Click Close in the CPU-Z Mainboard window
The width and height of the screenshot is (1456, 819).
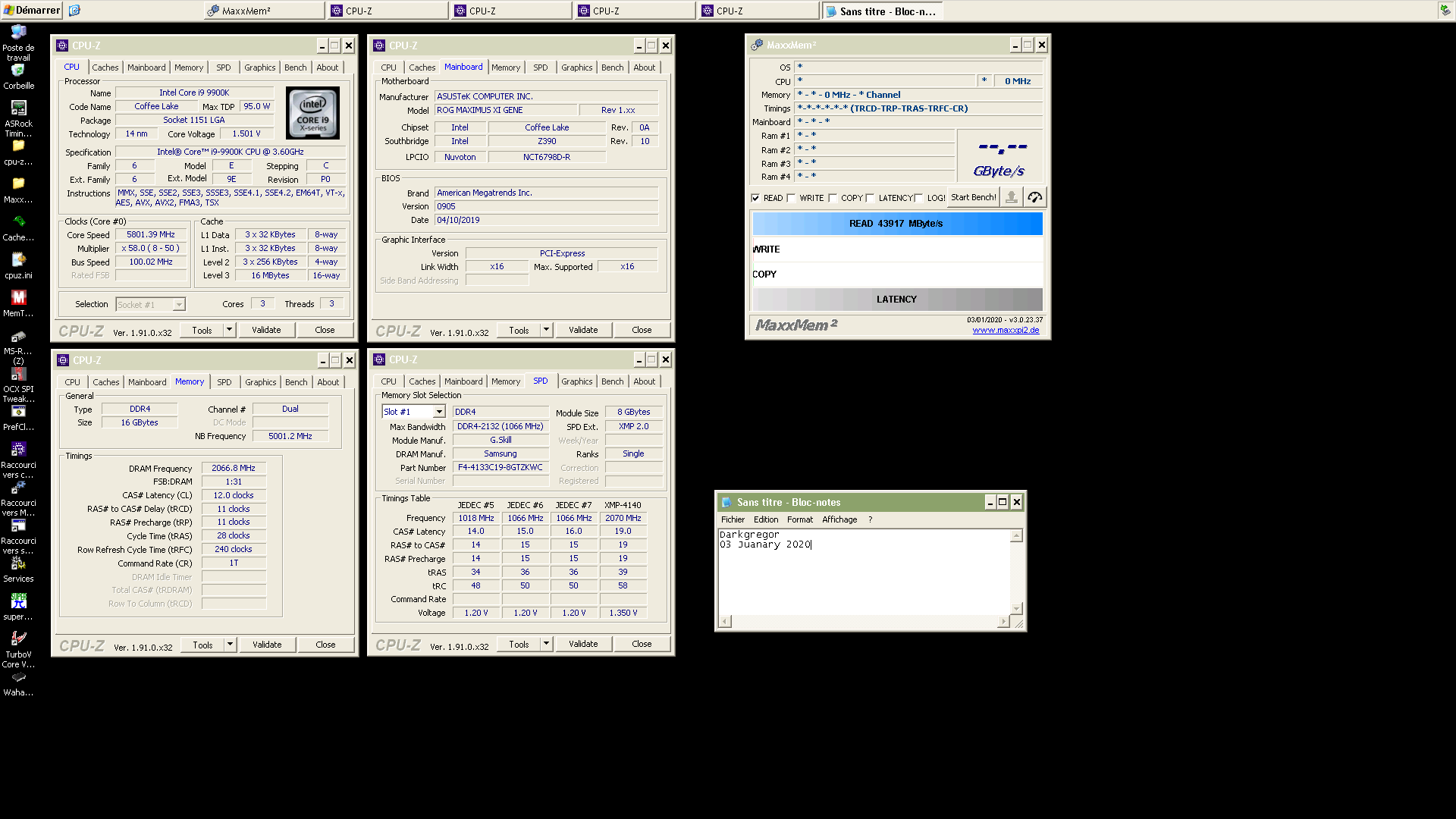(642, 330)
